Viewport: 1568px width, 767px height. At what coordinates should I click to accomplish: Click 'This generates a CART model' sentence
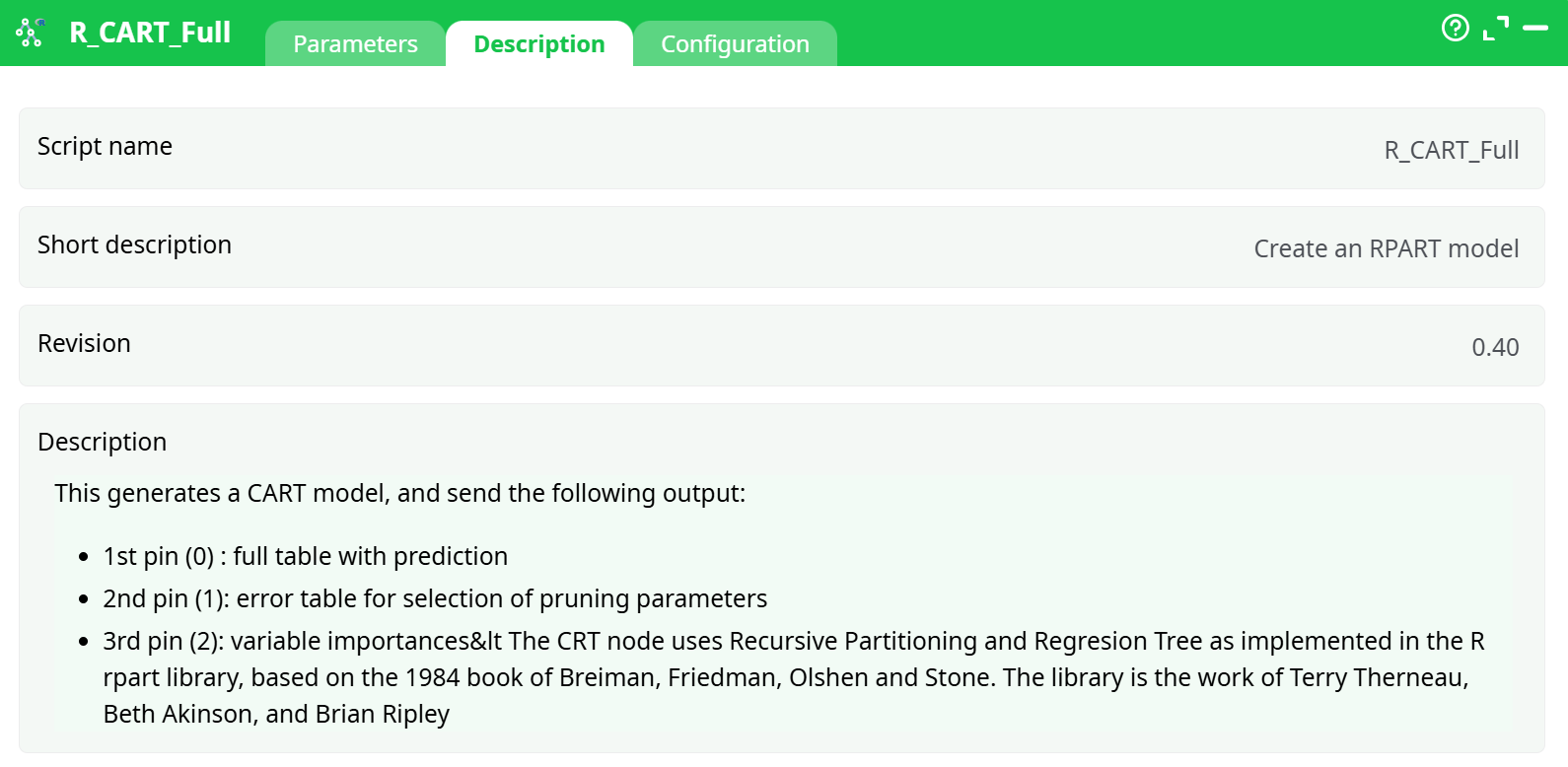[x=399, y=494]
